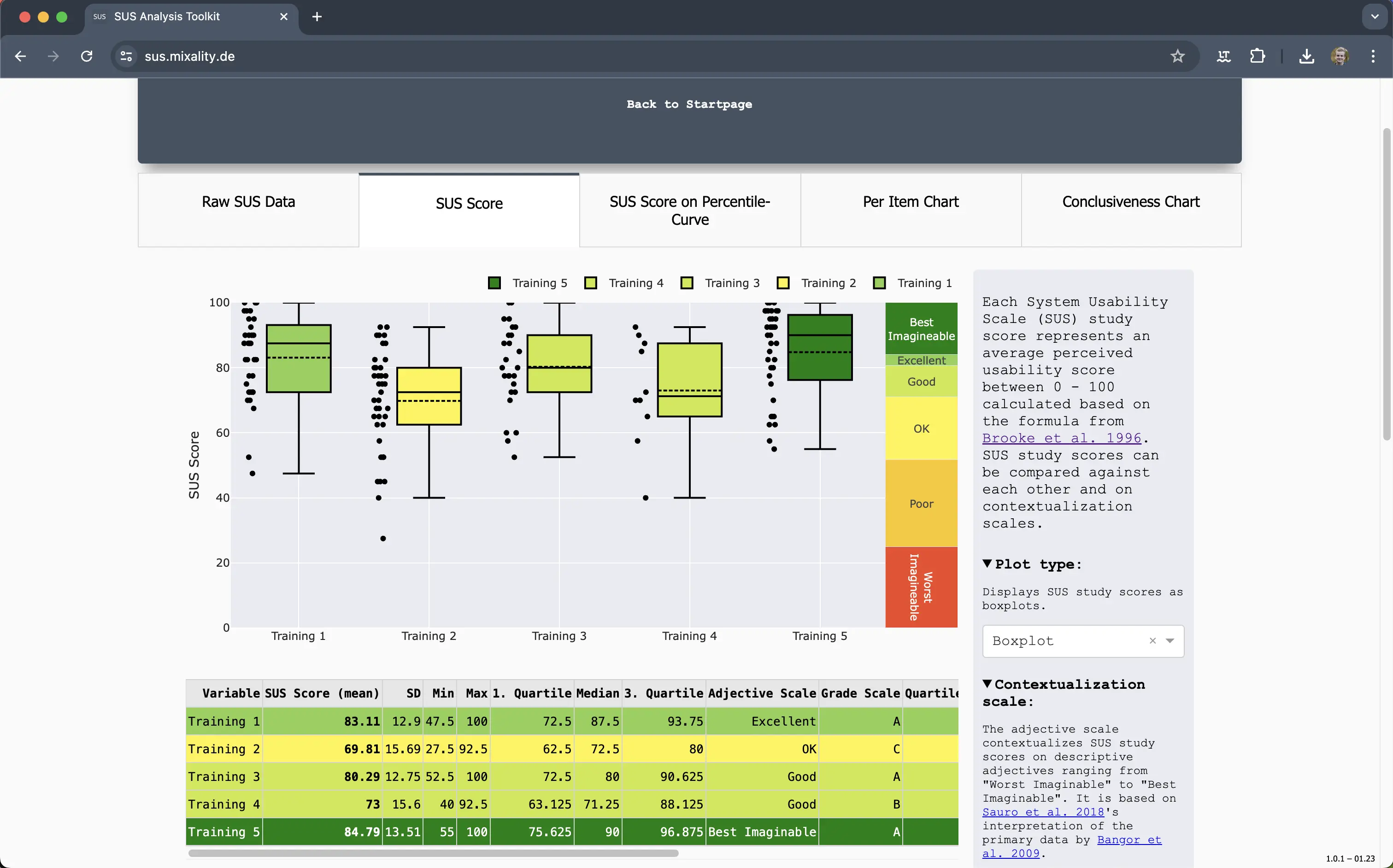This screenshot has height=868, width=1393.
Task: Click the bookmark/favorite star icon
Action: pyautogui.click(x=1177, y=56)
